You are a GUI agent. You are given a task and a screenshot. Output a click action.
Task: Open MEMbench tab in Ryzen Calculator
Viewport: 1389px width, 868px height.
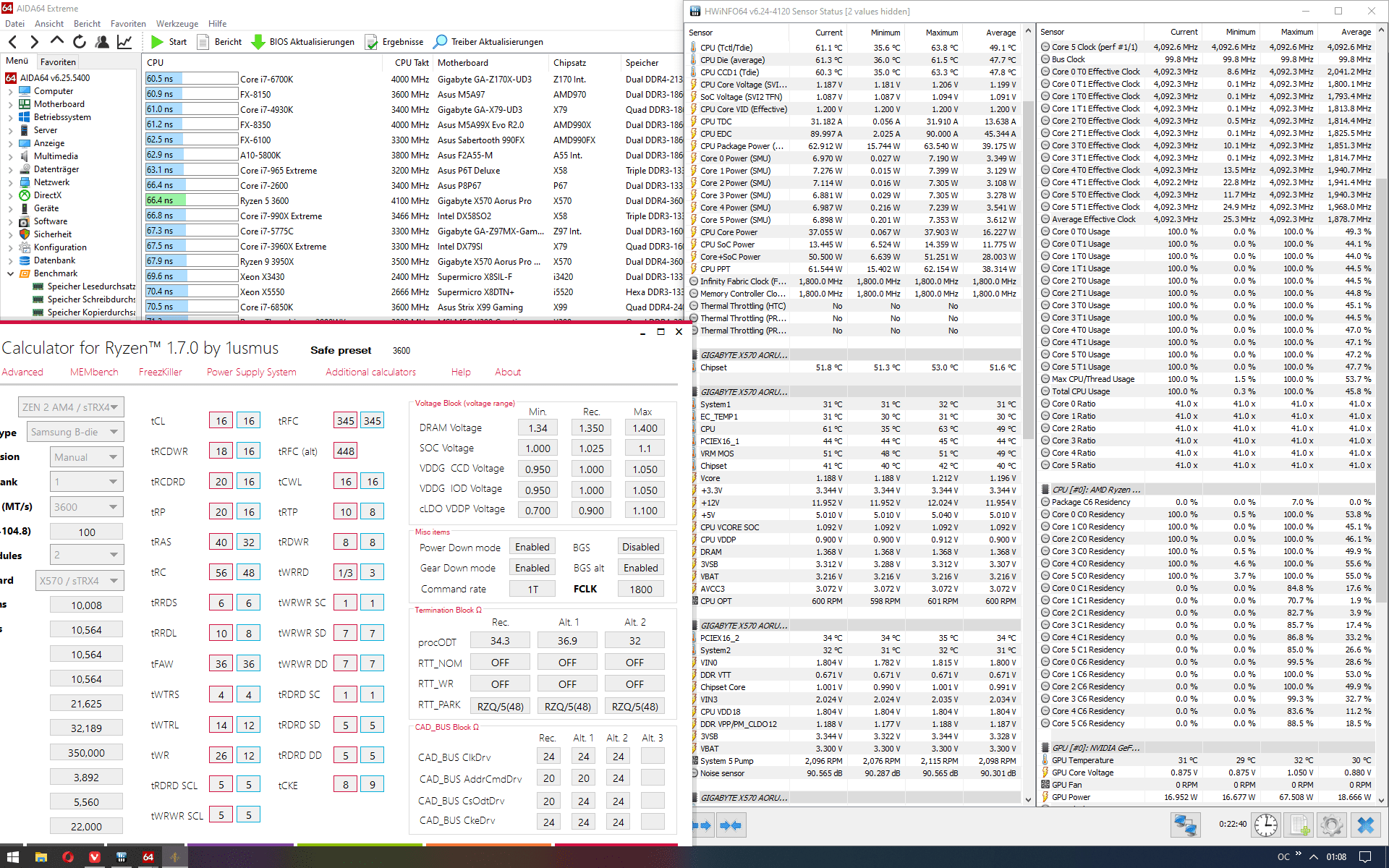(94, 372)
